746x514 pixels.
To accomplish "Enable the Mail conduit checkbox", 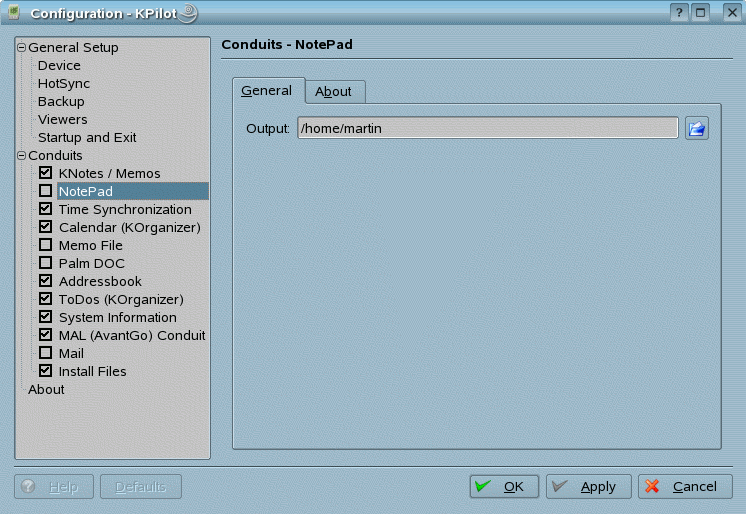I will click(46, 353).
